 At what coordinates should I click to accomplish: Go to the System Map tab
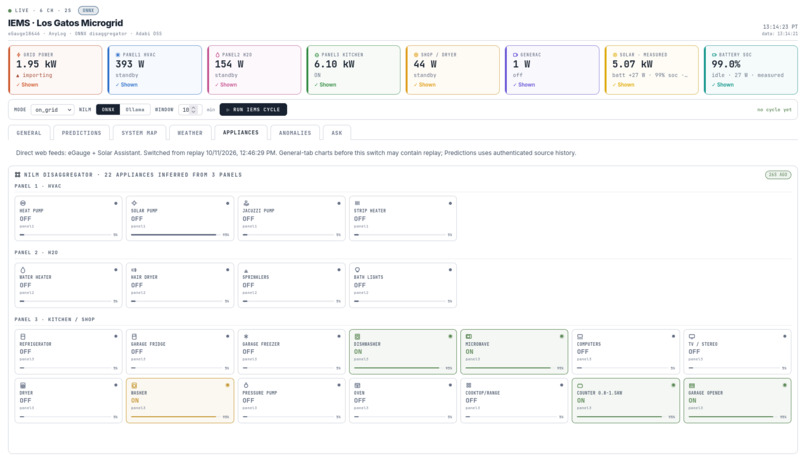coord(139,133)
